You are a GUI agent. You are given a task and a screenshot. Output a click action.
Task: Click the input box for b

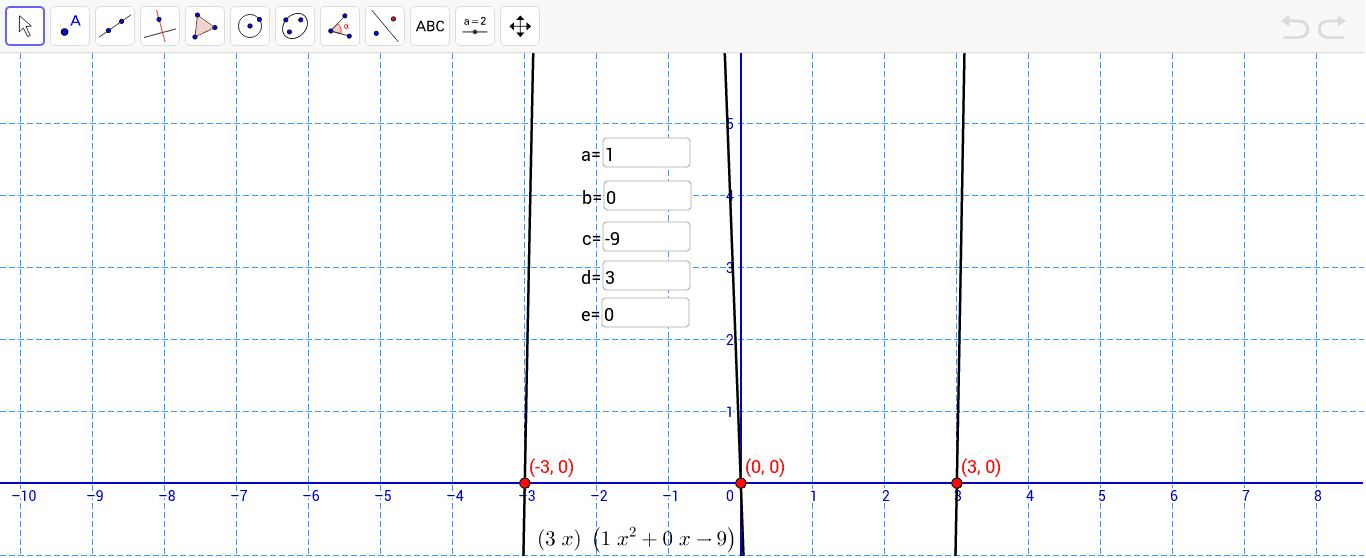click(x=646, y=196)
